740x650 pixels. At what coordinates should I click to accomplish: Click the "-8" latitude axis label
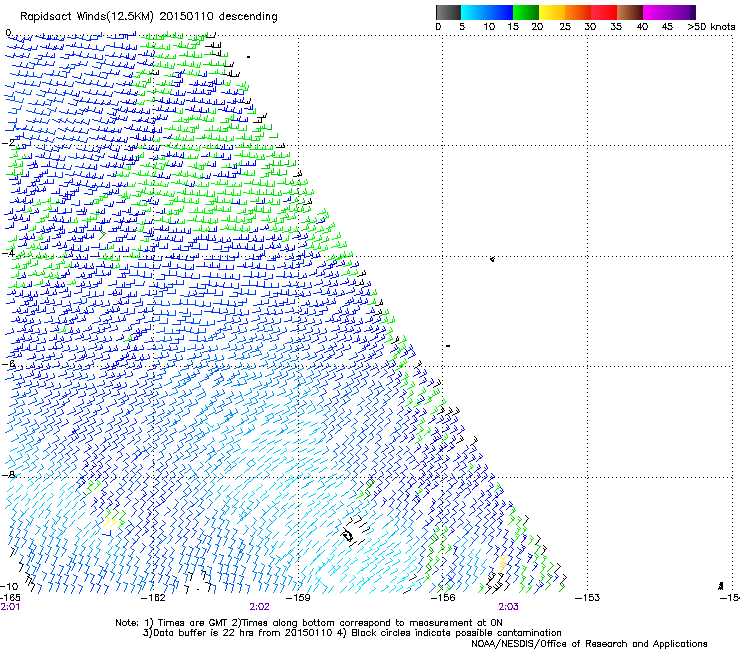(x=9, y=475)
